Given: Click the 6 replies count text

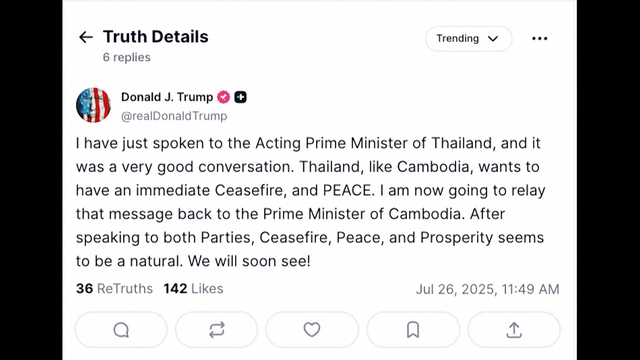Looking at the screenshot, I should point(127,57).
